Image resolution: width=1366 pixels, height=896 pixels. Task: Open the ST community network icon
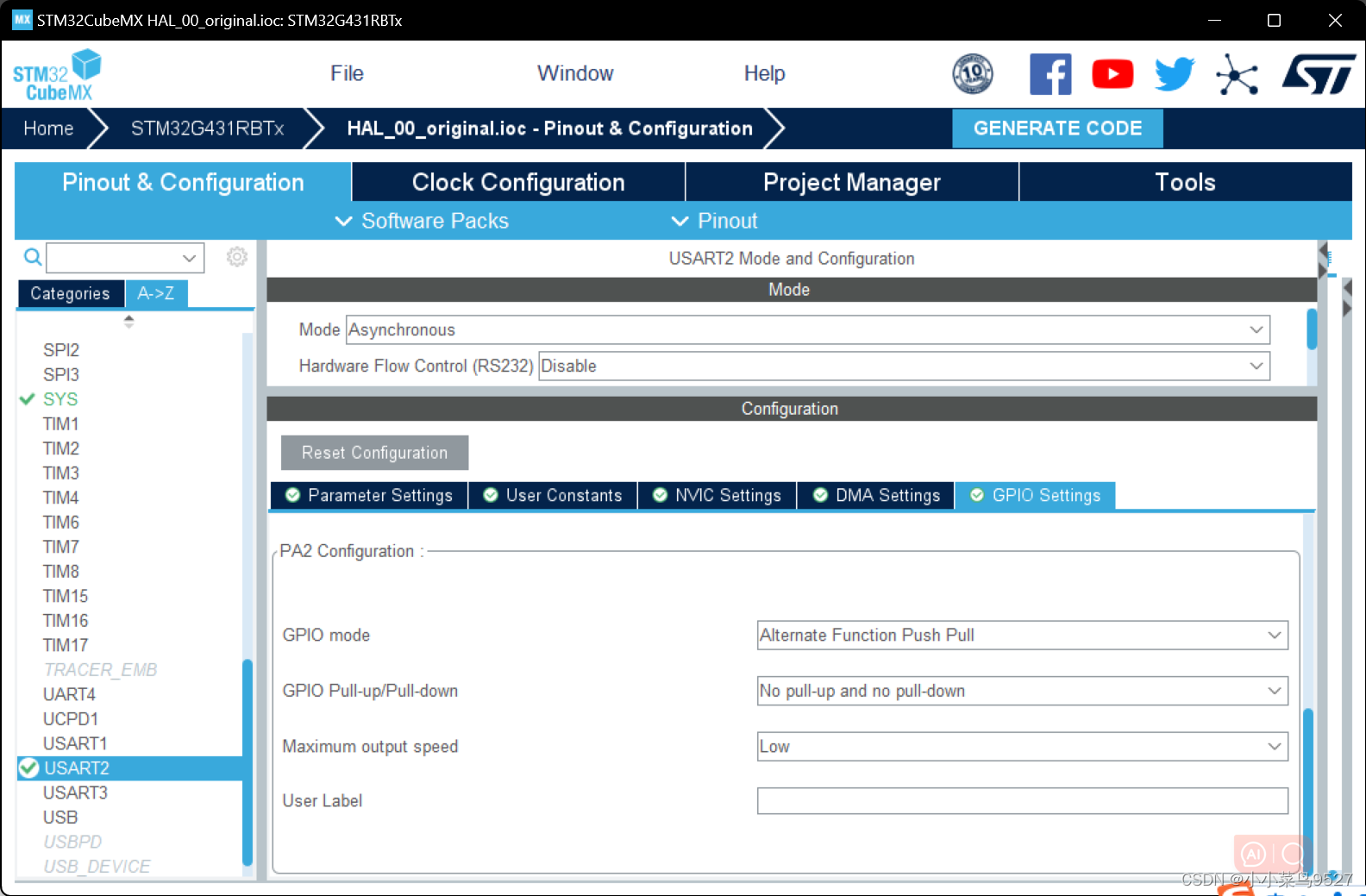click(x=1237, y=74)
